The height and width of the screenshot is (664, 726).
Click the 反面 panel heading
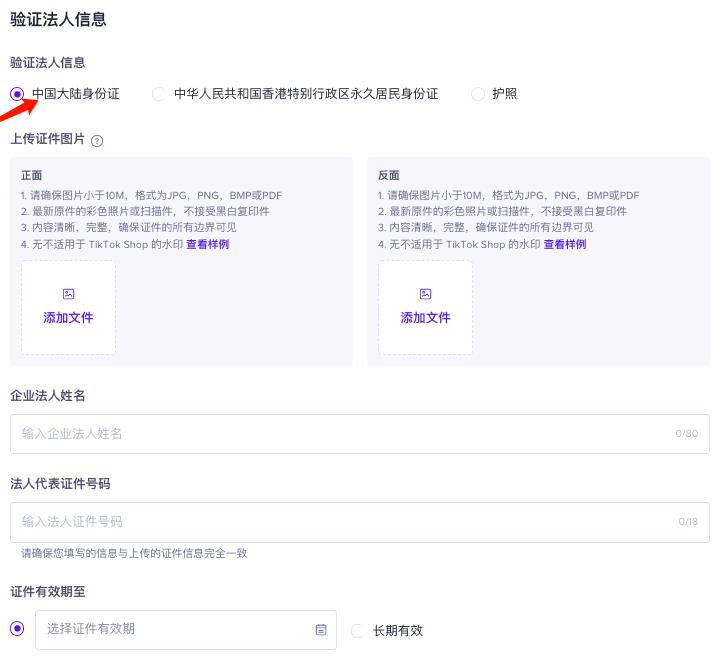[389, 175]
